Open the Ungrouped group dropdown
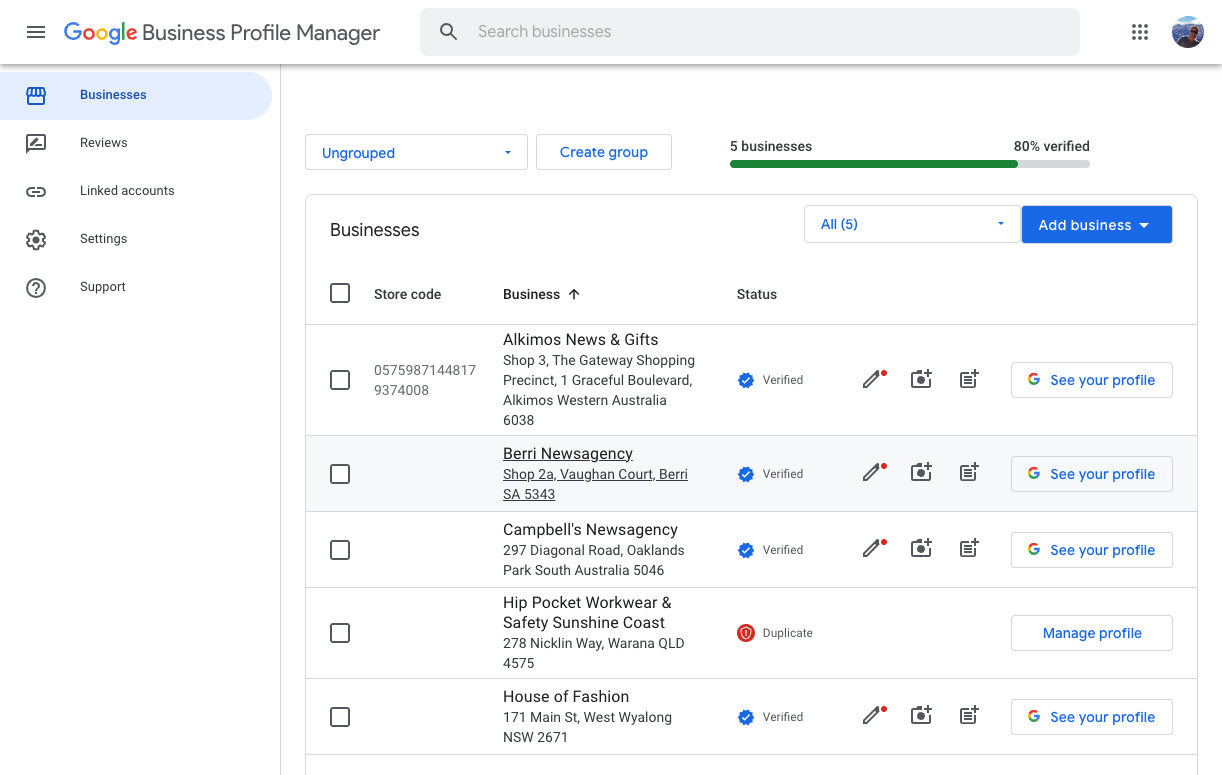The height and width of the screenshot is (775, 1222). point(416,152)
